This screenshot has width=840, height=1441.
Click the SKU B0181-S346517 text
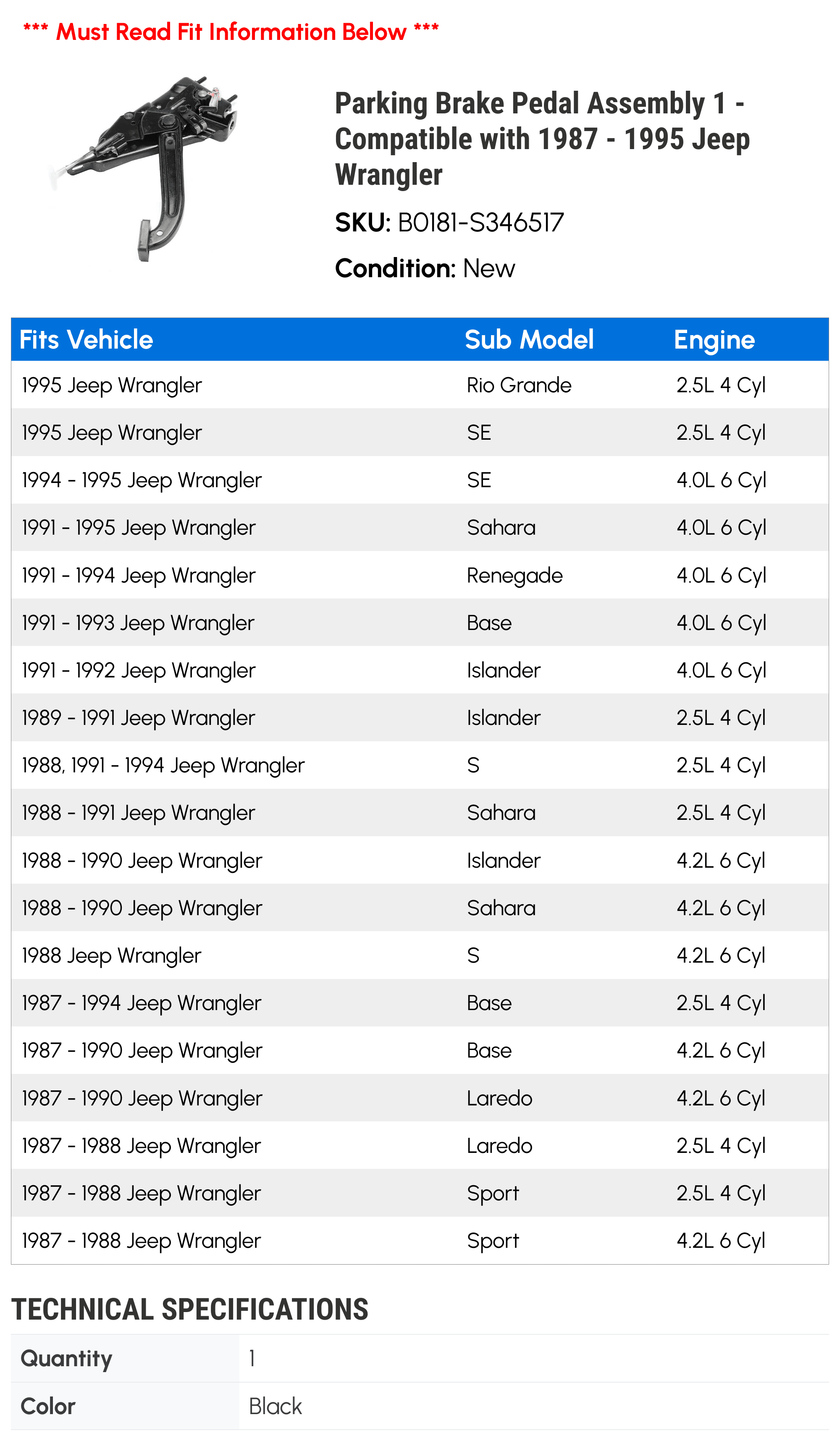pos(449,223)
